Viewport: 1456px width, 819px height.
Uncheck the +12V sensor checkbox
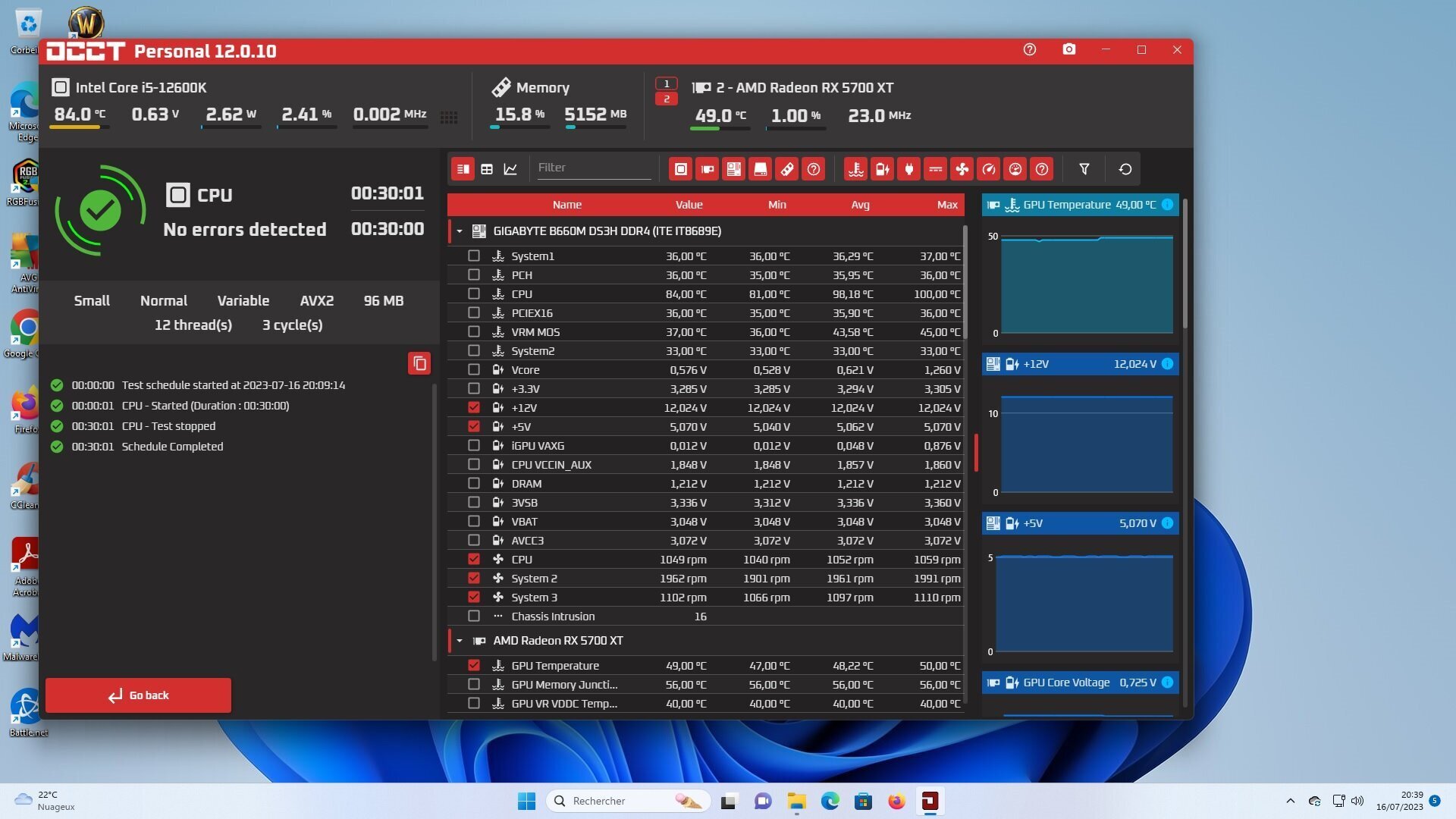click(x=474, y=408)
